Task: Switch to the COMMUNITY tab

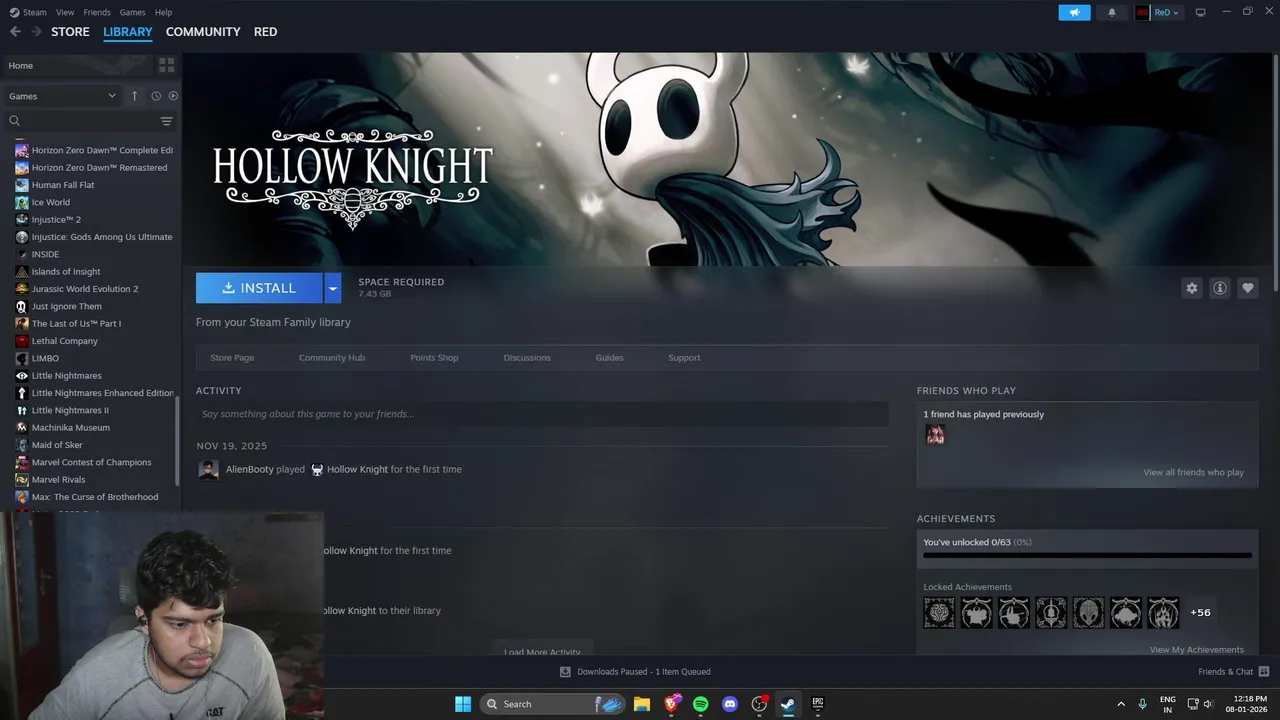Action: pyautogui.click(x=203, y=32)
